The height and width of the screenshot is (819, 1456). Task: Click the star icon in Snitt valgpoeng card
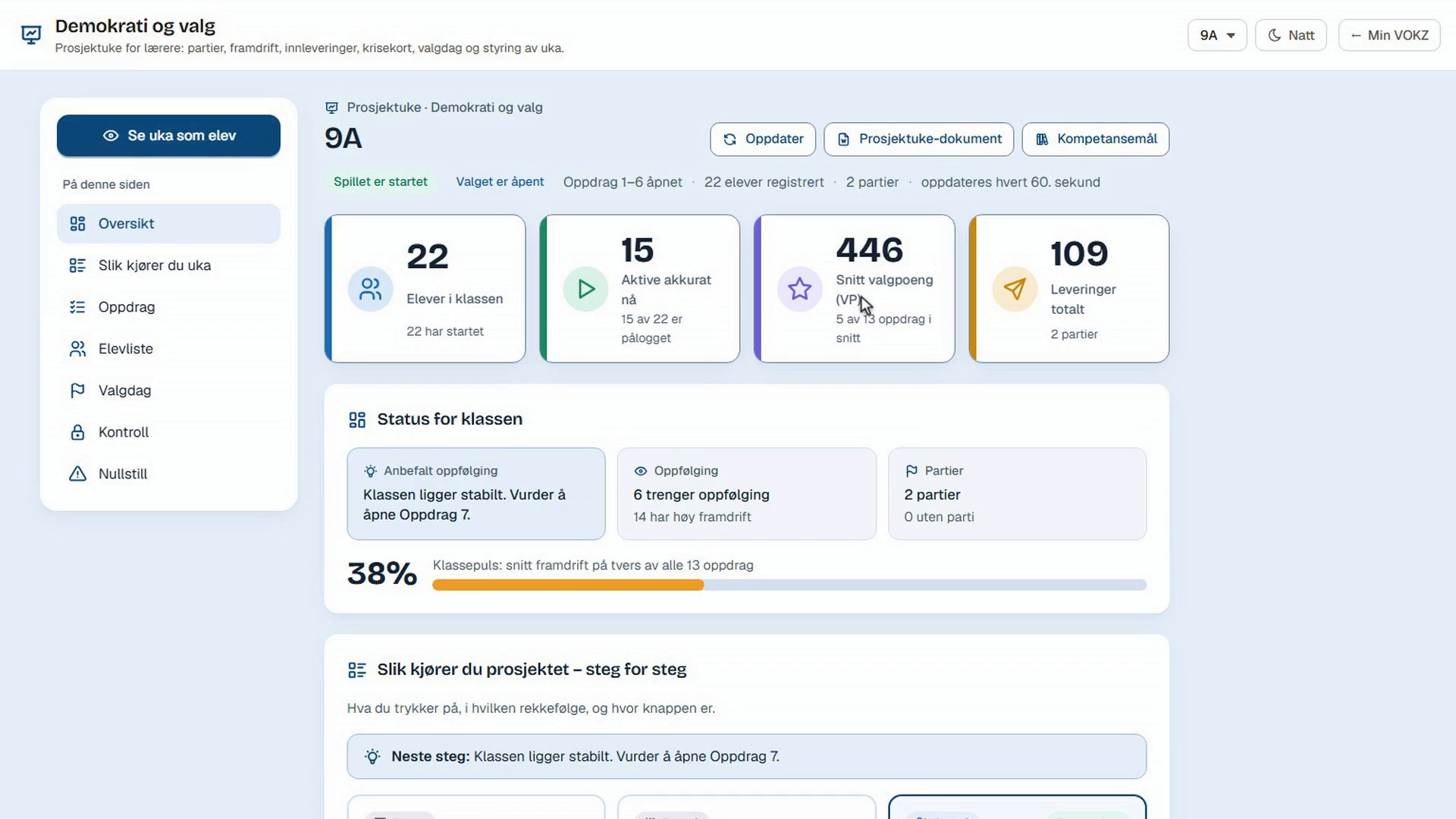coord(800,289)
